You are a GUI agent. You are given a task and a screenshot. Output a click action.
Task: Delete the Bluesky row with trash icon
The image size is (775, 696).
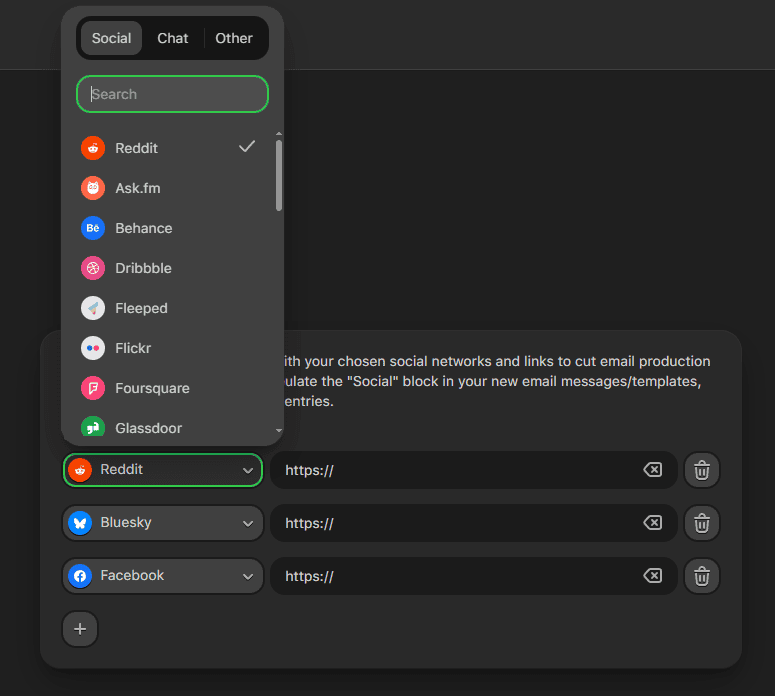pos(702,523)
